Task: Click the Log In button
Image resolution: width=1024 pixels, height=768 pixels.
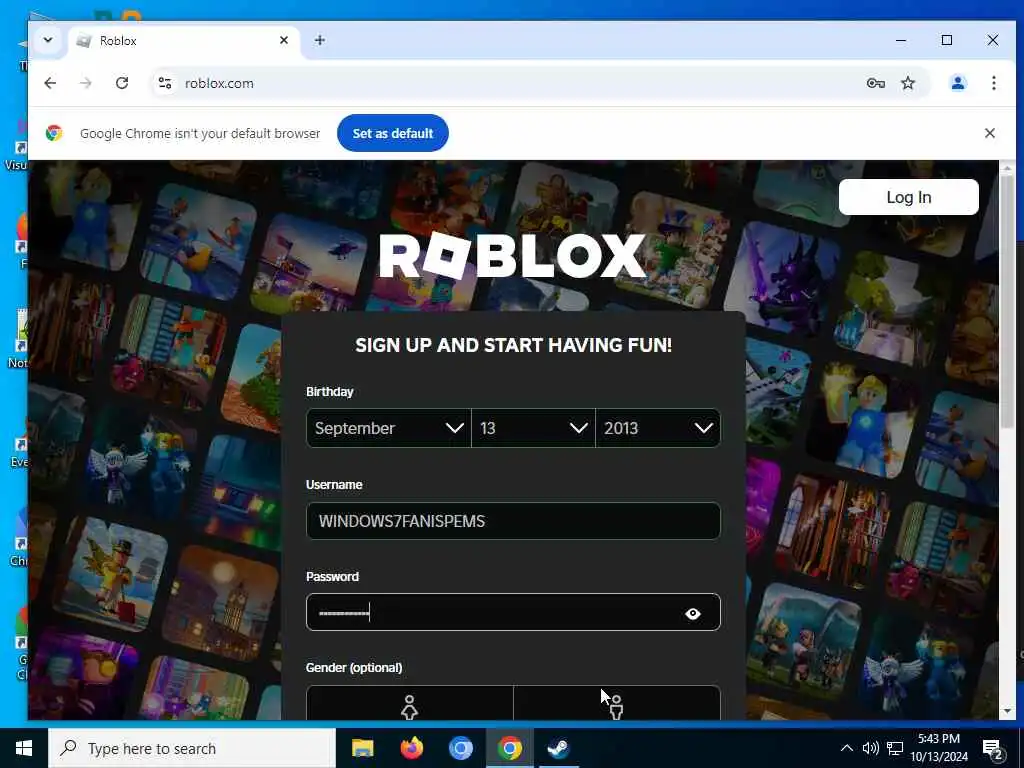Action: (x=908, y=197)
